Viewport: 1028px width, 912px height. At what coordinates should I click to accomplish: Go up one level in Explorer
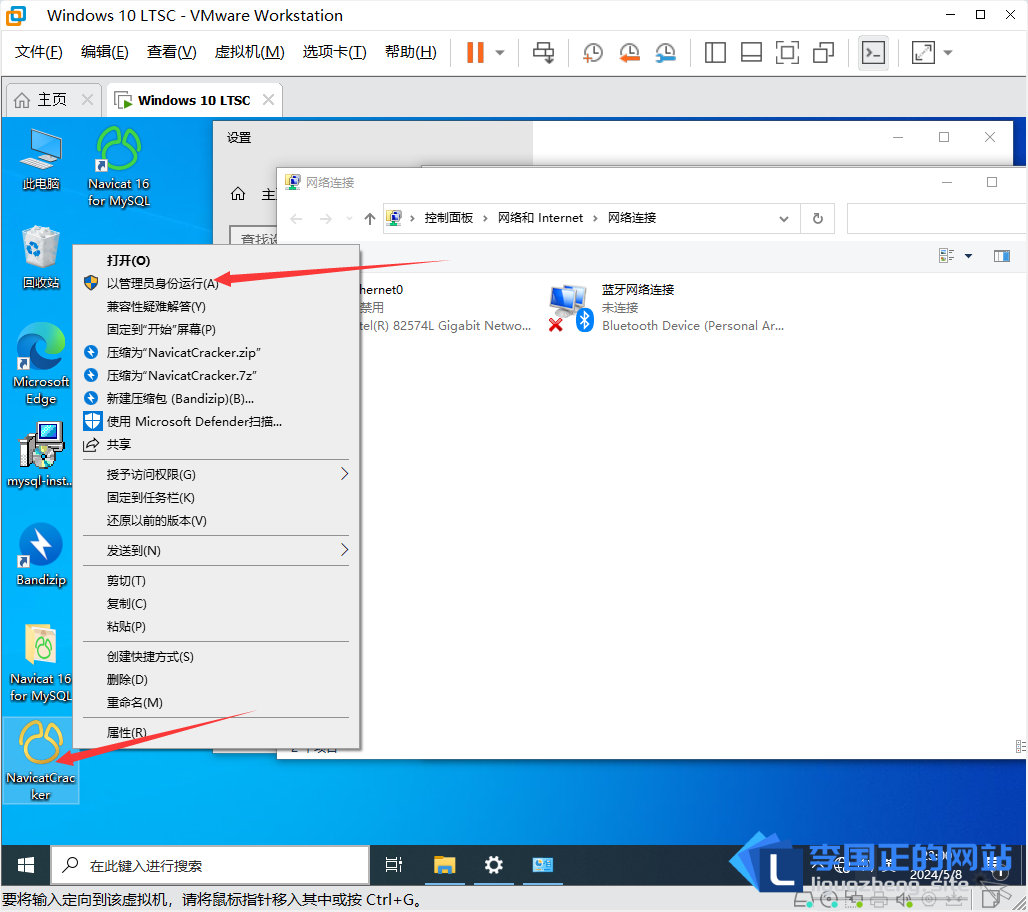point(370,218)
